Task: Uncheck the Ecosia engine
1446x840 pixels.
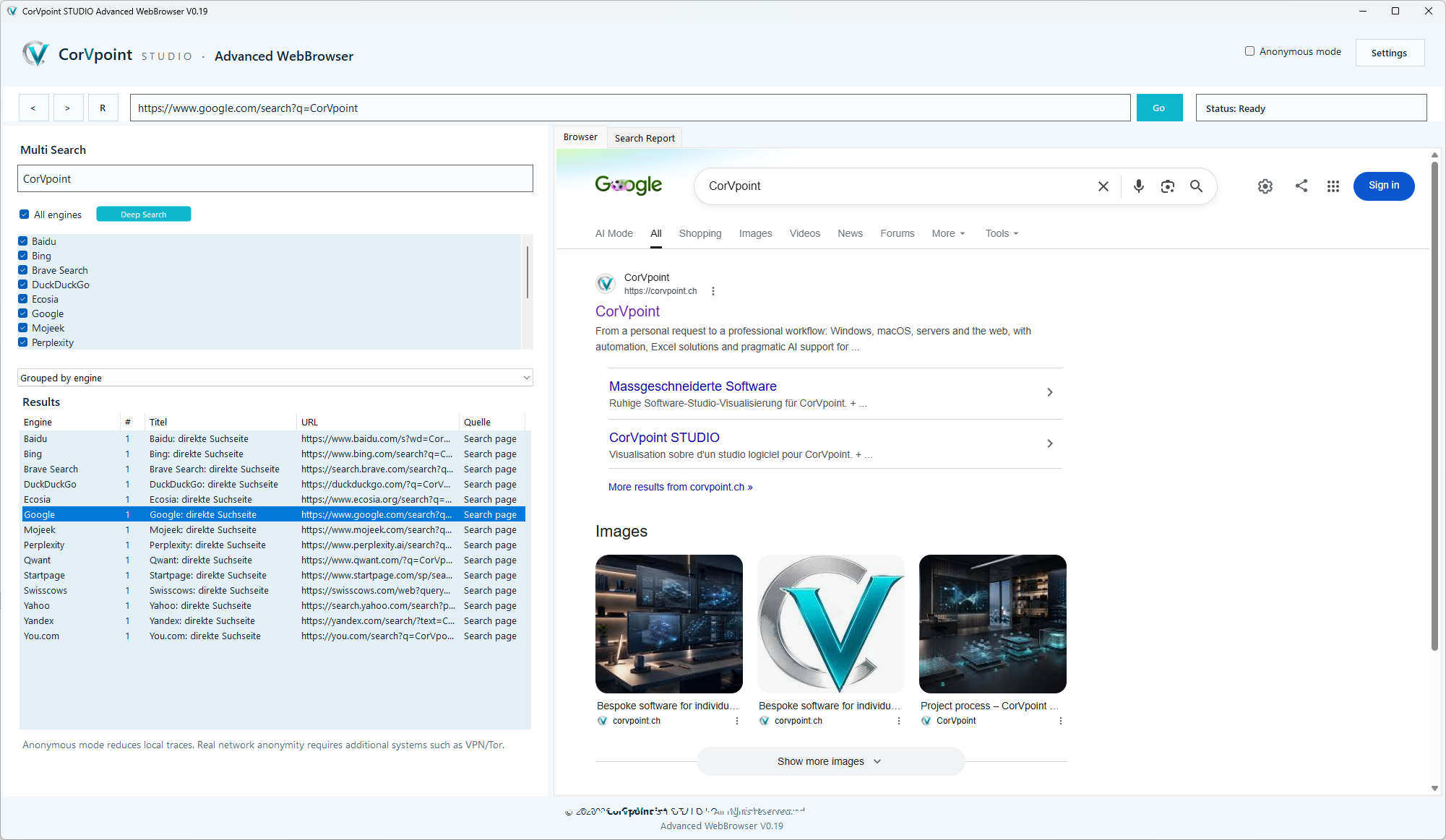Action: [x=23, y=299]
